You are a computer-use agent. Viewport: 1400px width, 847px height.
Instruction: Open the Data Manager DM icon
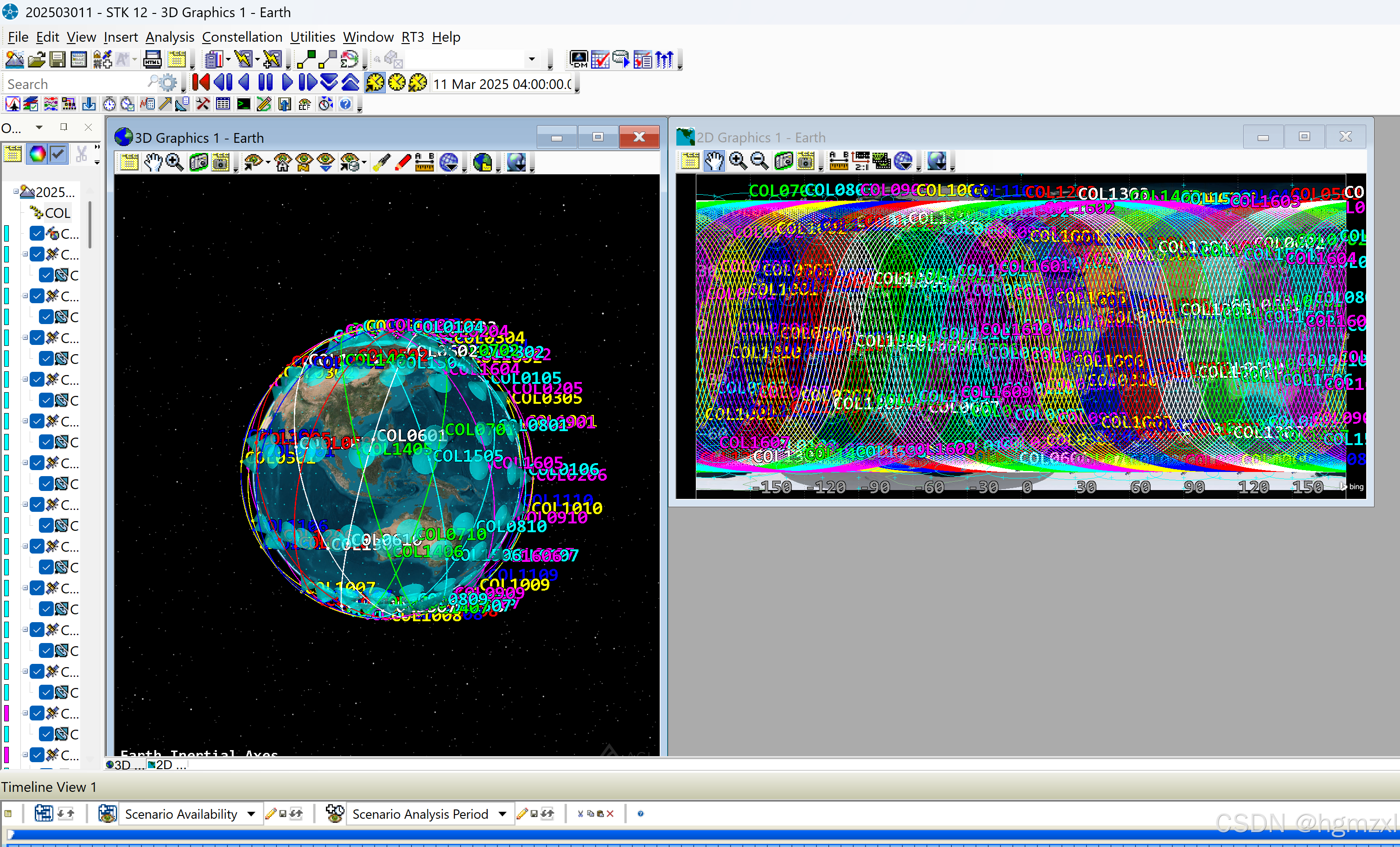tap(579, 59)
